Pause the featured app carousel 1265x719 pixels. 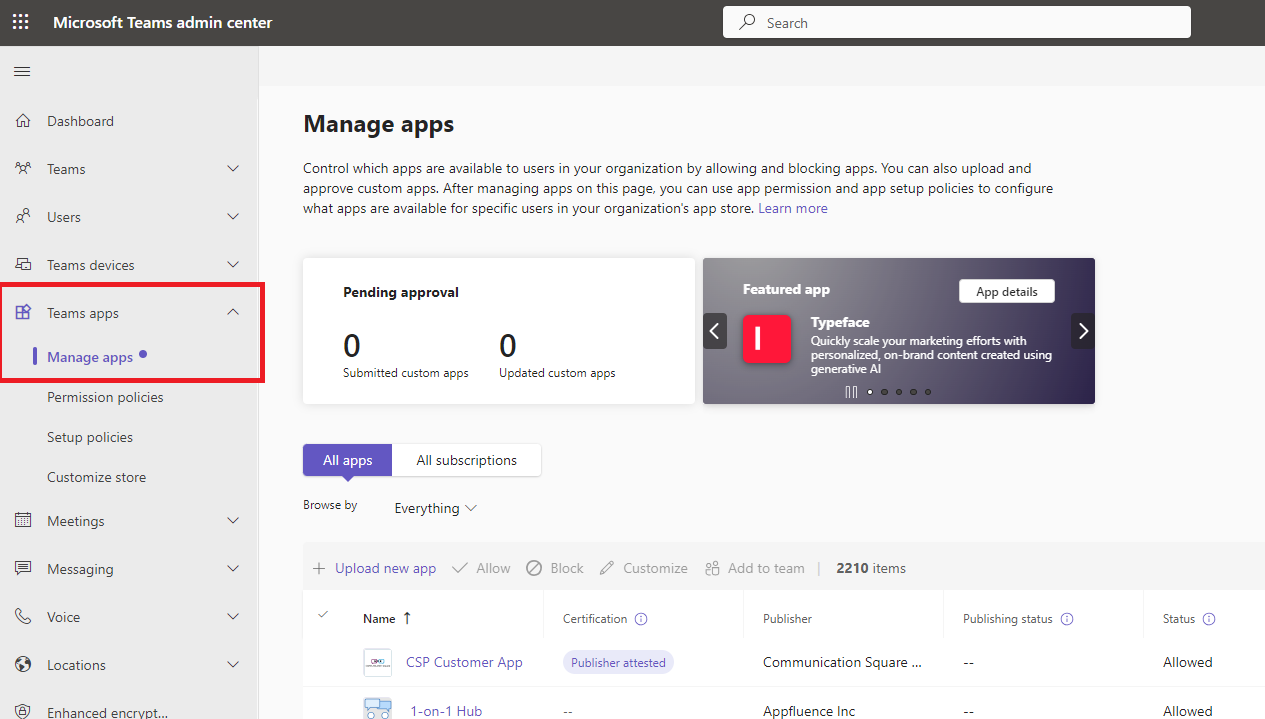(851, 392)
